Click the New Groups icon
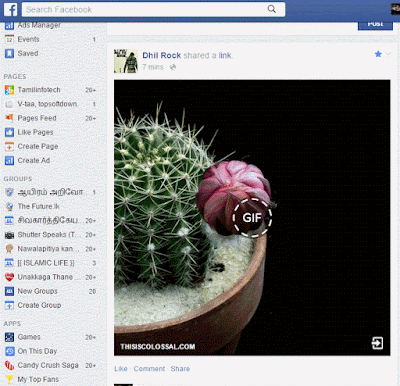Screen dimensions: 400x386 tap(9, 291)
